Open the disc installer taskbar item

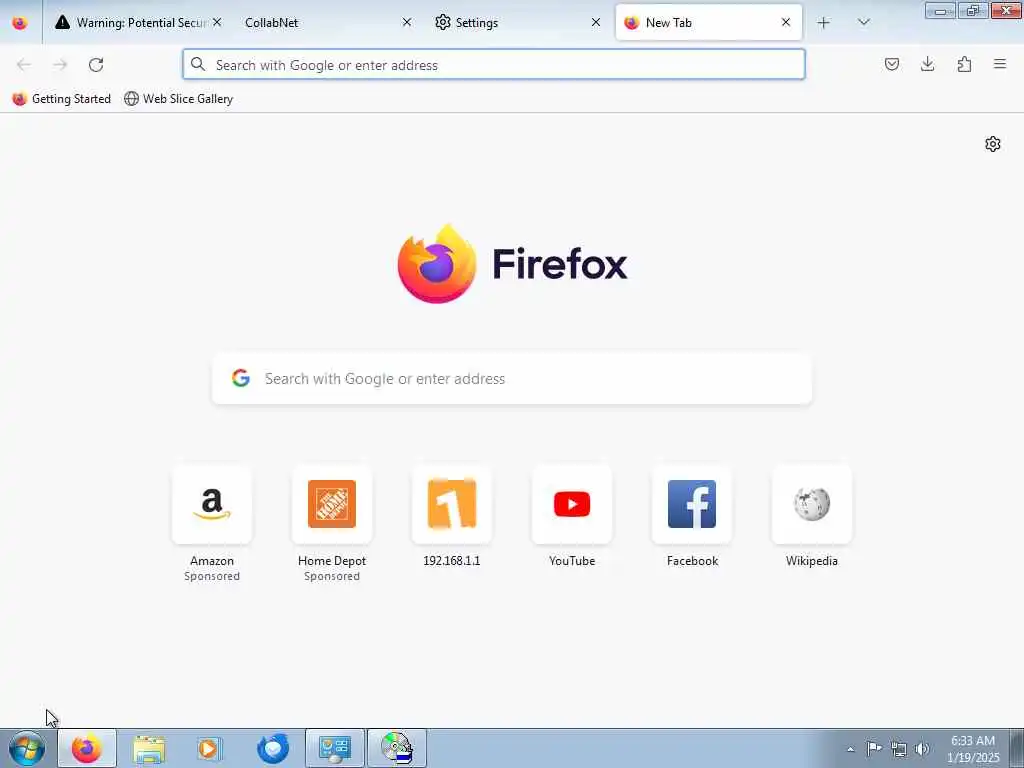pos(396,748)
